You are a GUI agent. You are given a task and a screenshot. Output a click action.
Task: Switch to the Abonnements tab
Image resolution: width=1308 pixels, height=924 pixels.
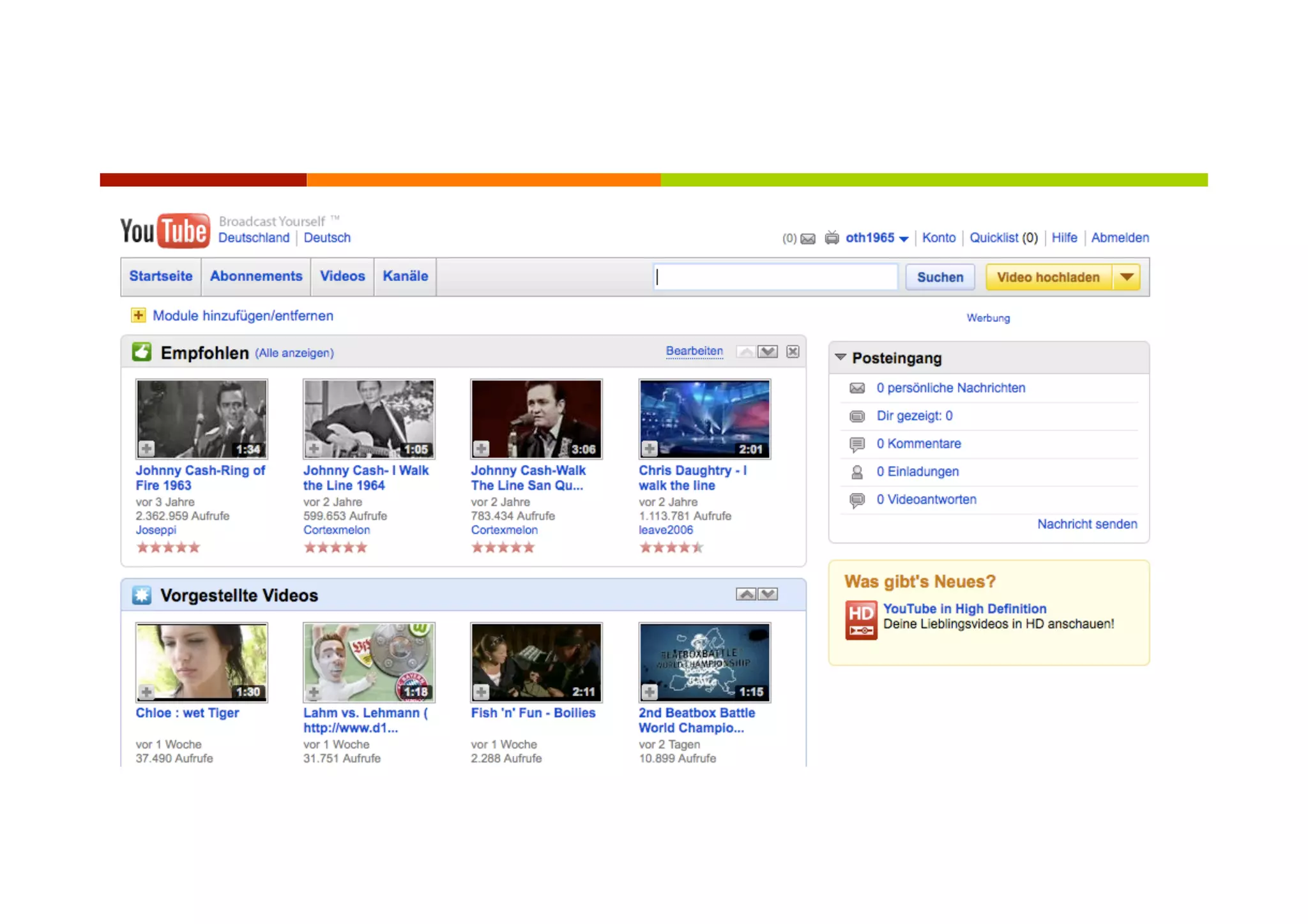click(x=256, y=276)
